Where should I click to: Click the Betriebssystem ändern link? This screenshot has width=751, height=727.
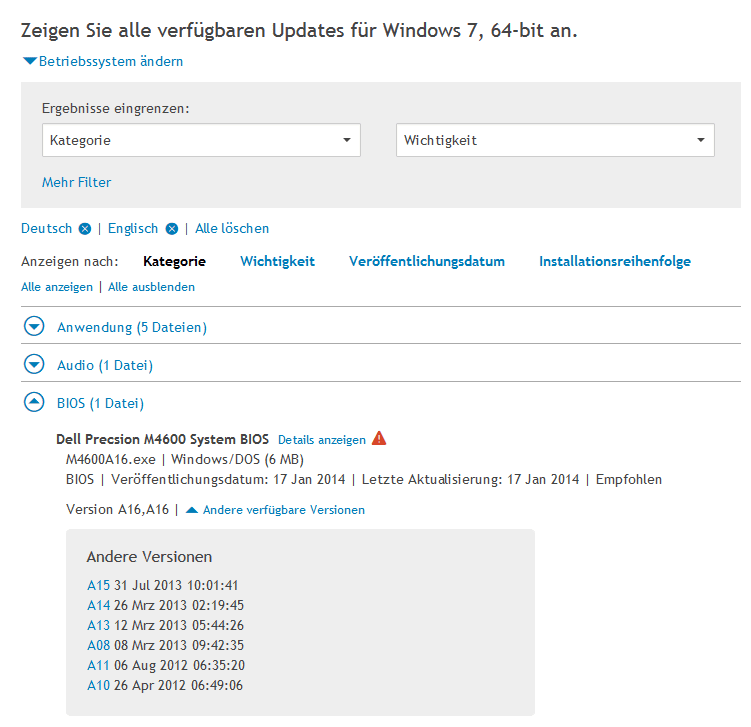pos(111,61)
